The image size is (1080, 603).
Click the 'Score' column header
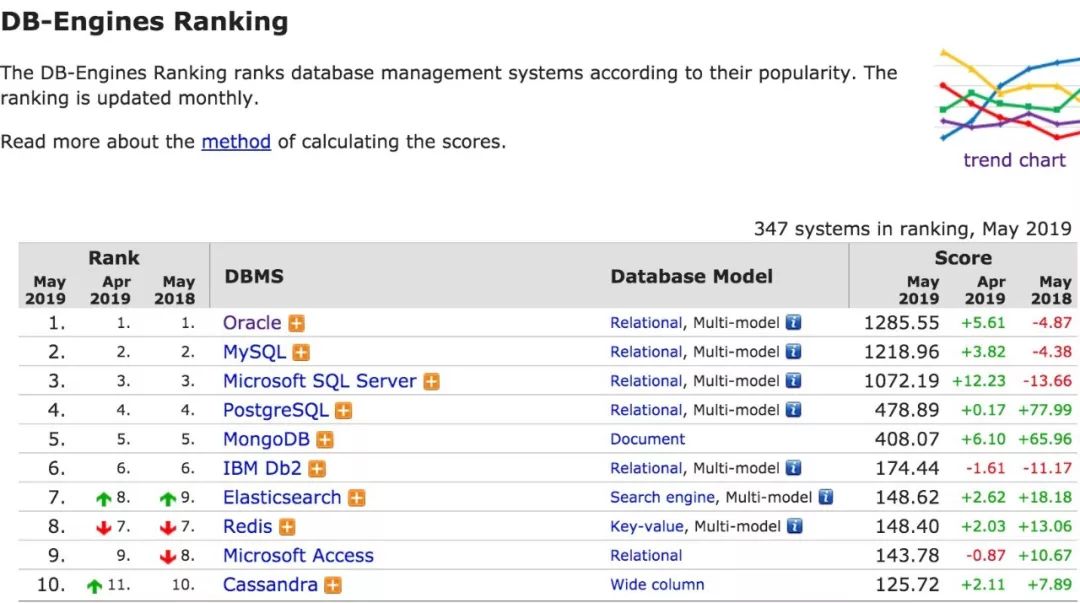(x=963, y=258)
